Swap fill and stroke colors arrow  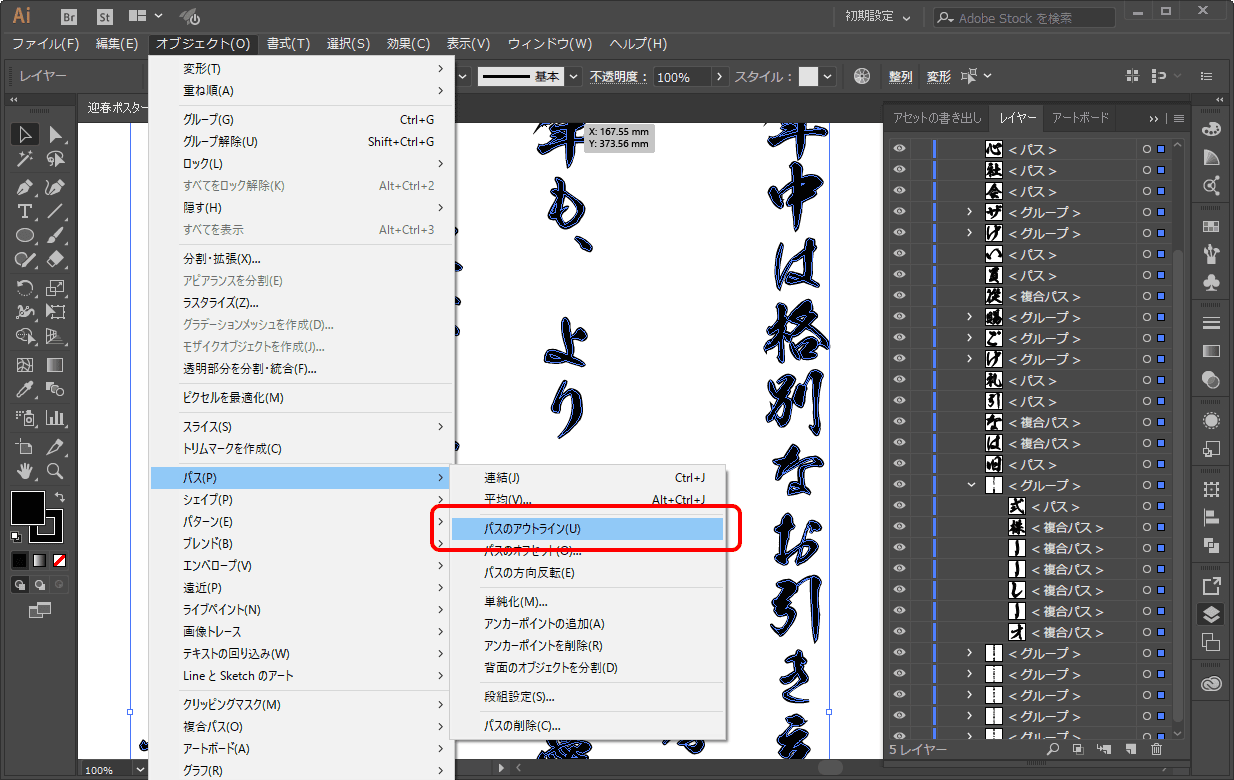(x=59, y=497)
